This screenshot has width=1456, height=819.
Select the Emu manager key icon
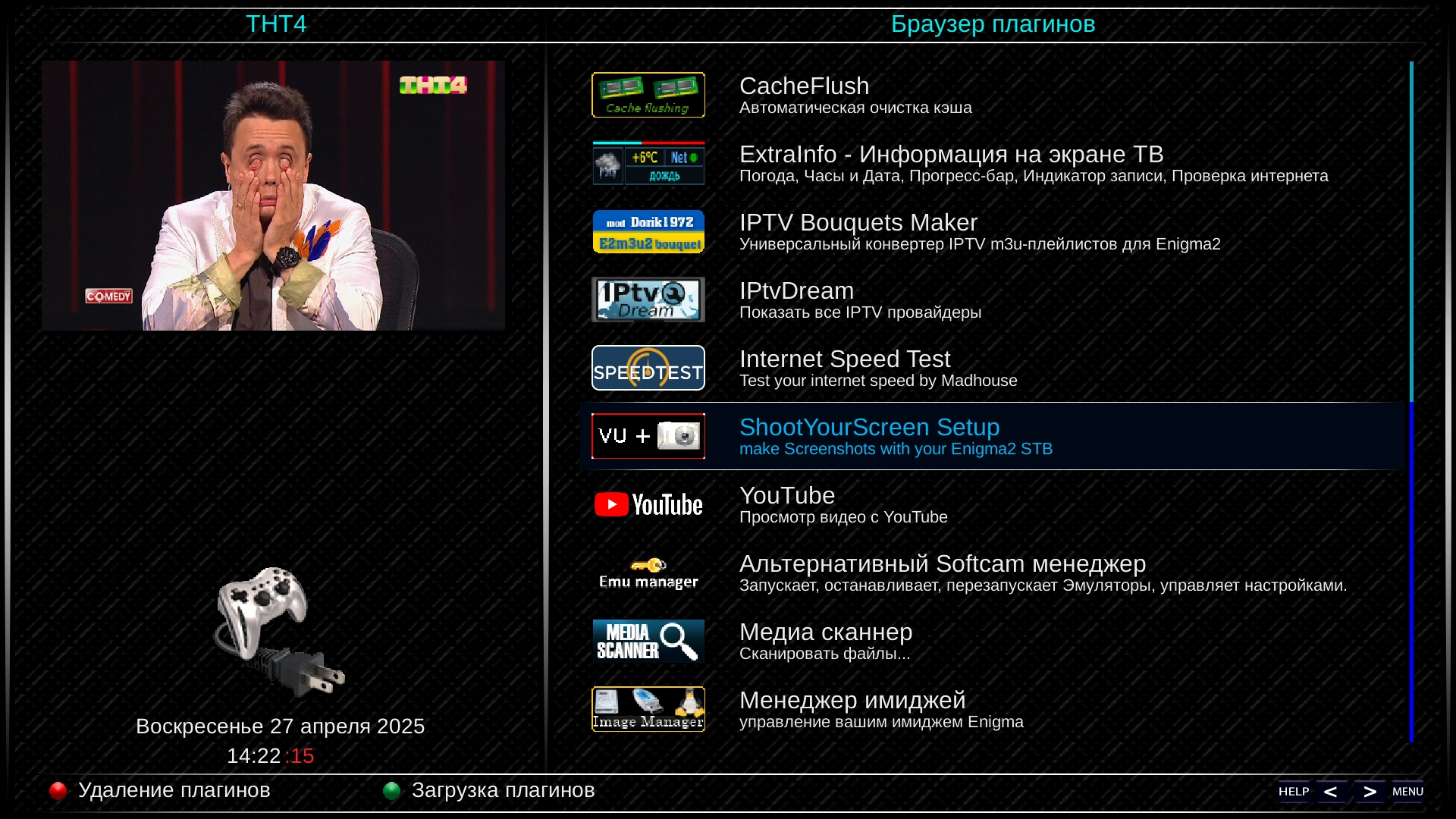[648, 573]
